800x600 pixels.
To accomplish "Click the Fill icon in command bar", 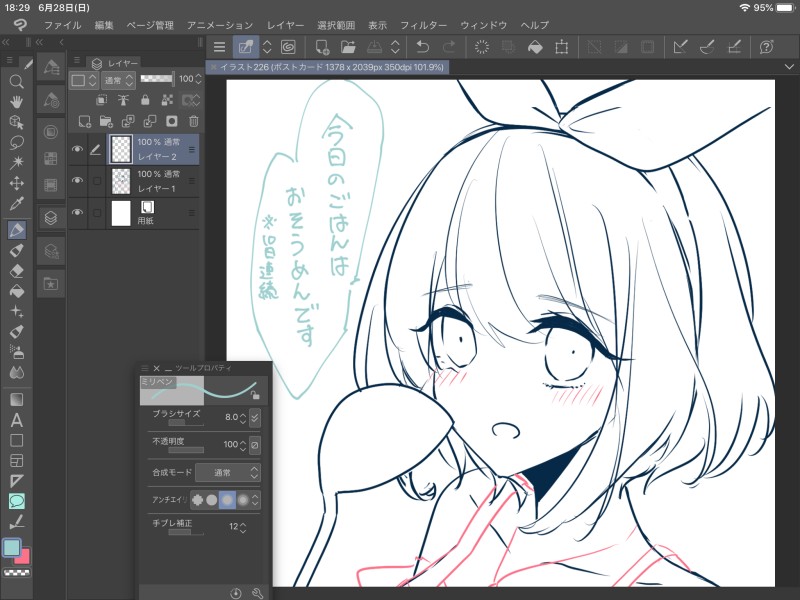I will (535, 47).
